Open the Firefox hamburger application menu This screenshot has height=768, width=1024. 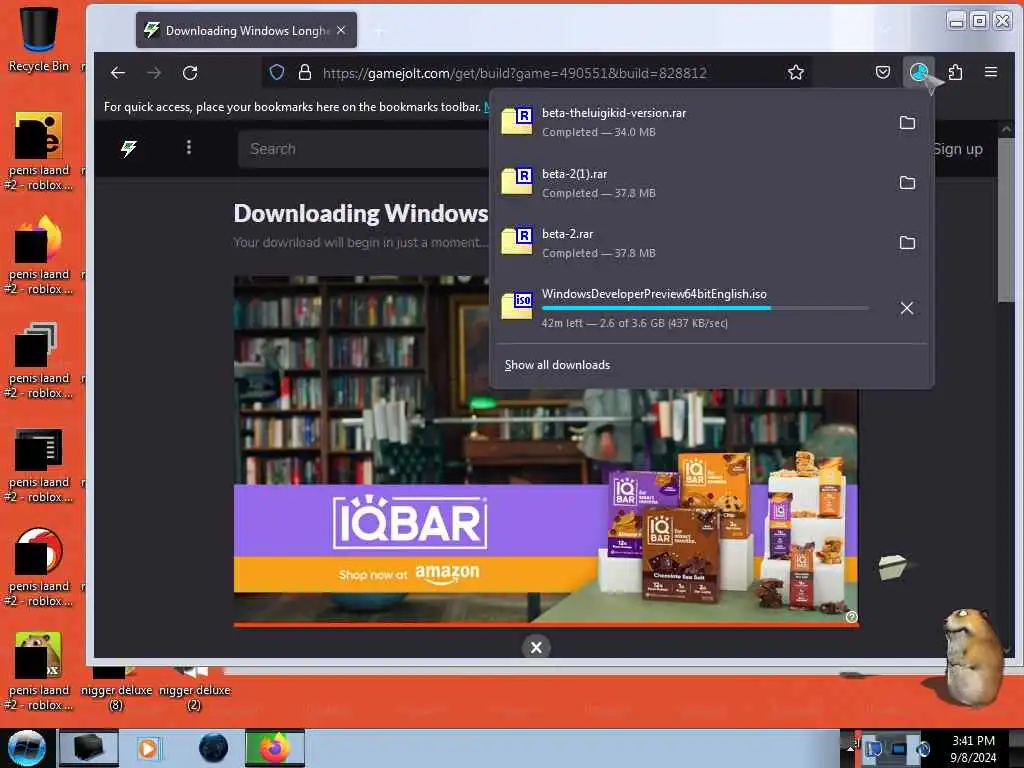pos(991,72)
